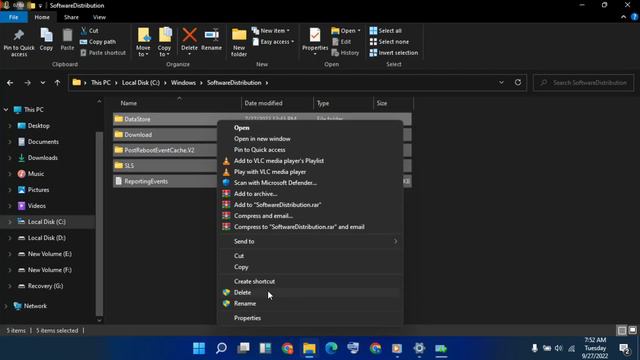The image size is (640, 360).
Task: Click Copy path in the ribbon
Action: (98, 42)
